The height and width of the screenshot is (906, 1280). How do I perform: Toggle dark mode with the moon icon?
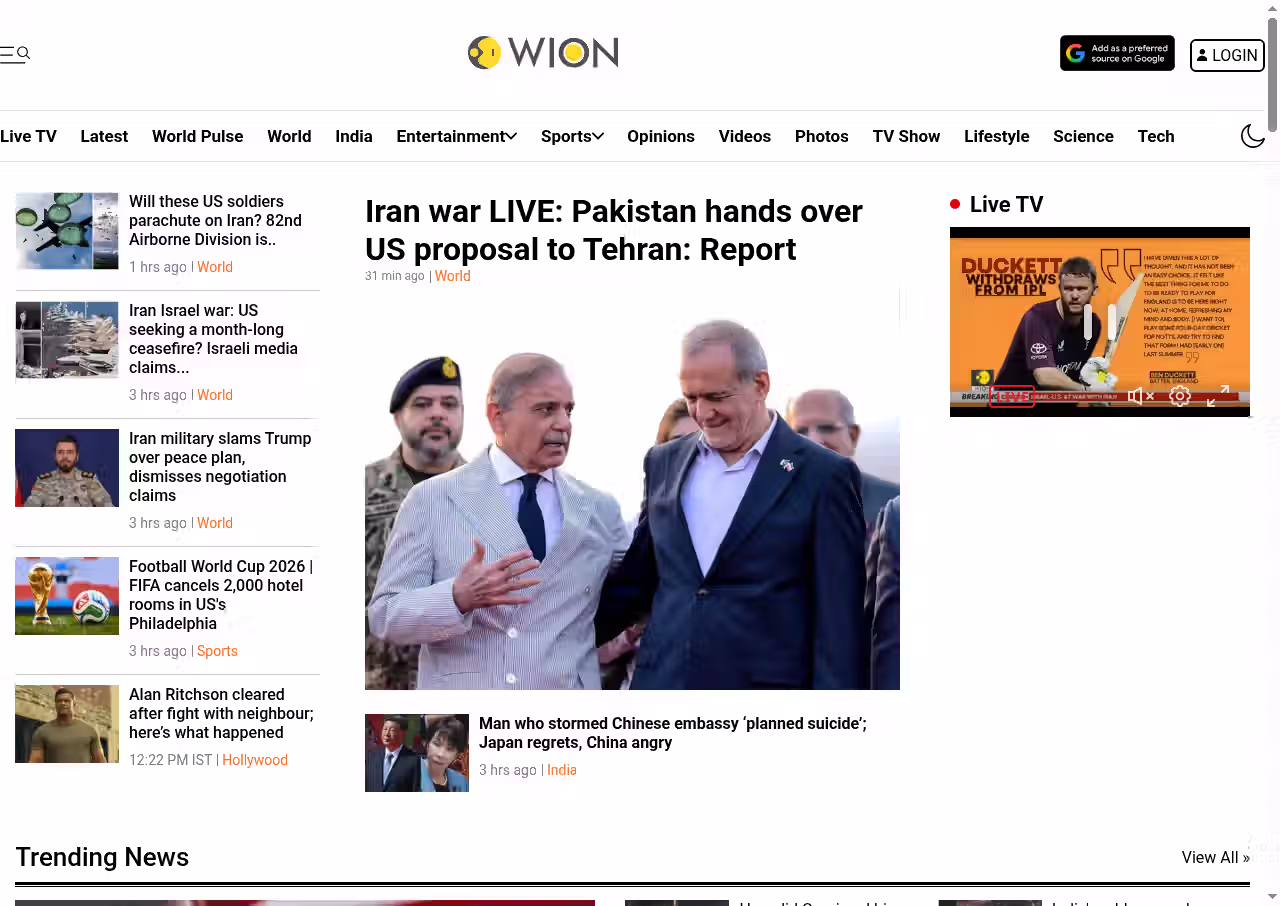point(1253,136)
